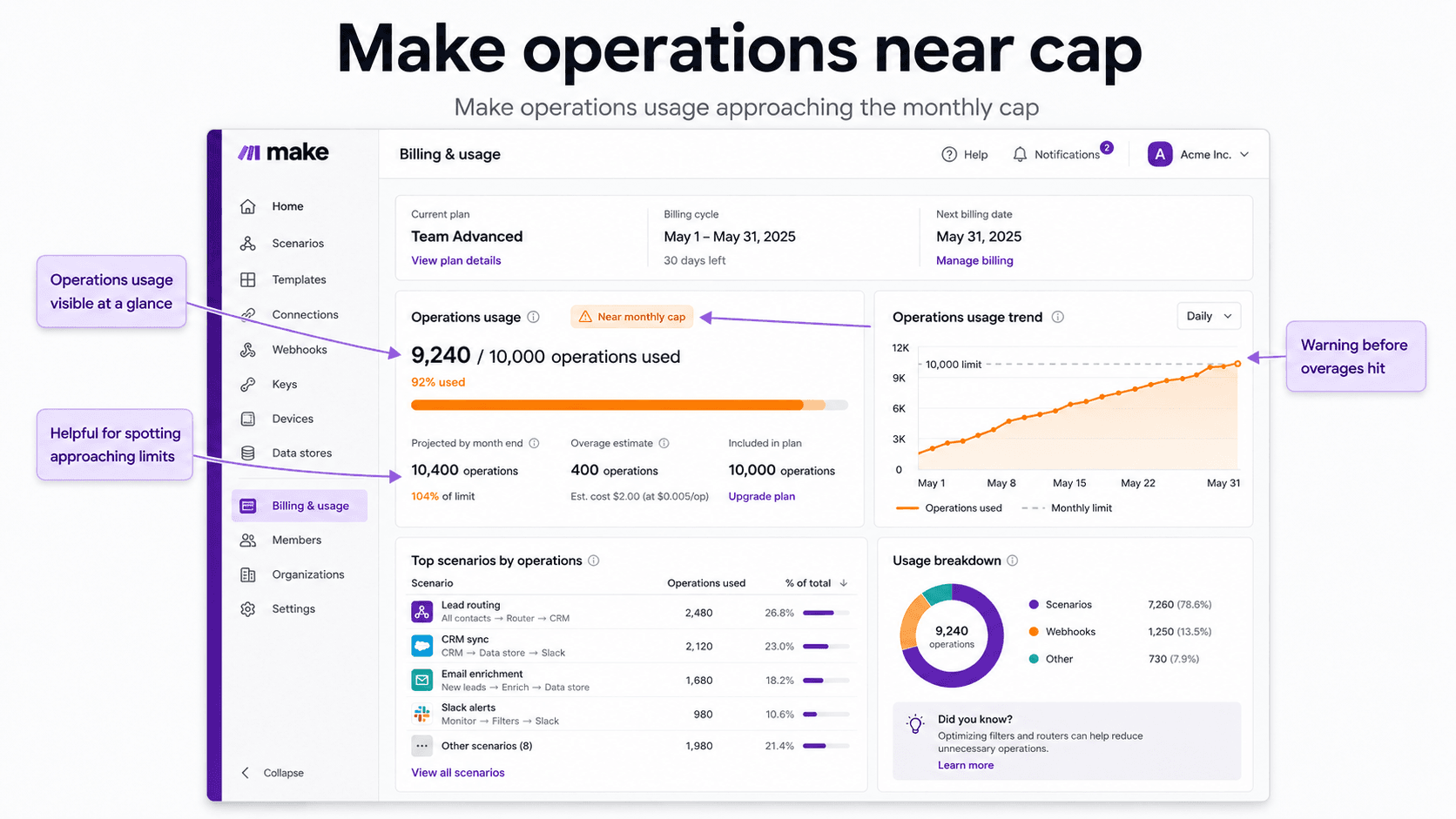The width and height of the screenshot is (1456, 819).
Task: Click the Operations used column header
Action: (706, 583)
